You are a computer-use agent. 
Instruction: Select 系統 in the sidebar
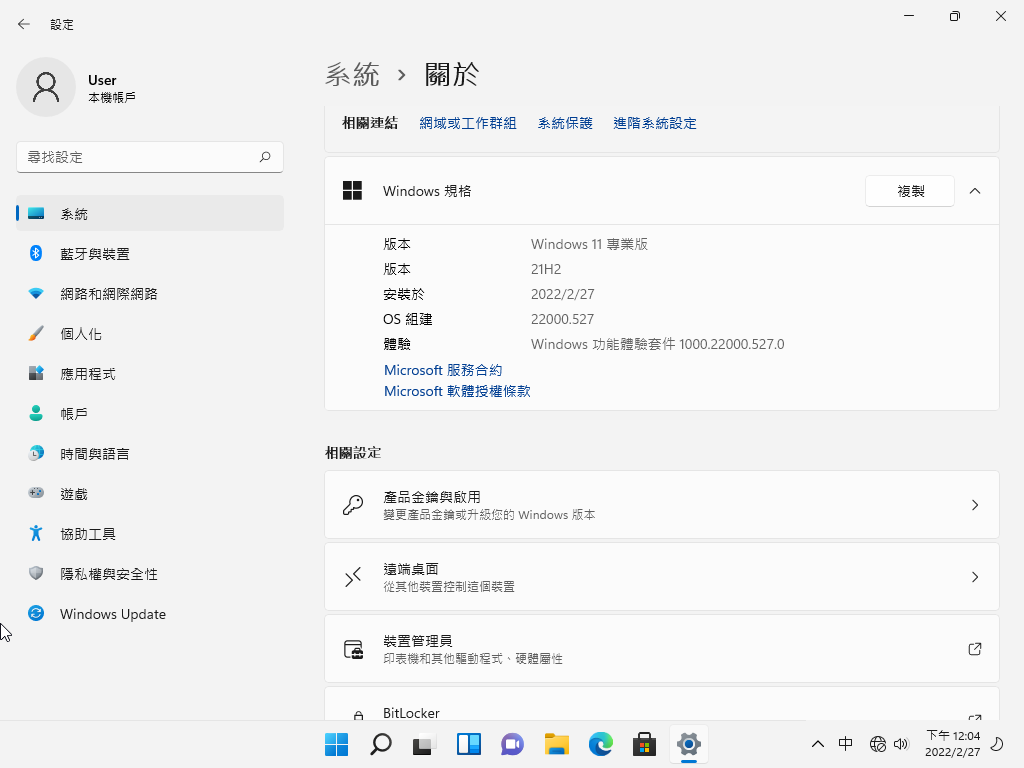150,214
